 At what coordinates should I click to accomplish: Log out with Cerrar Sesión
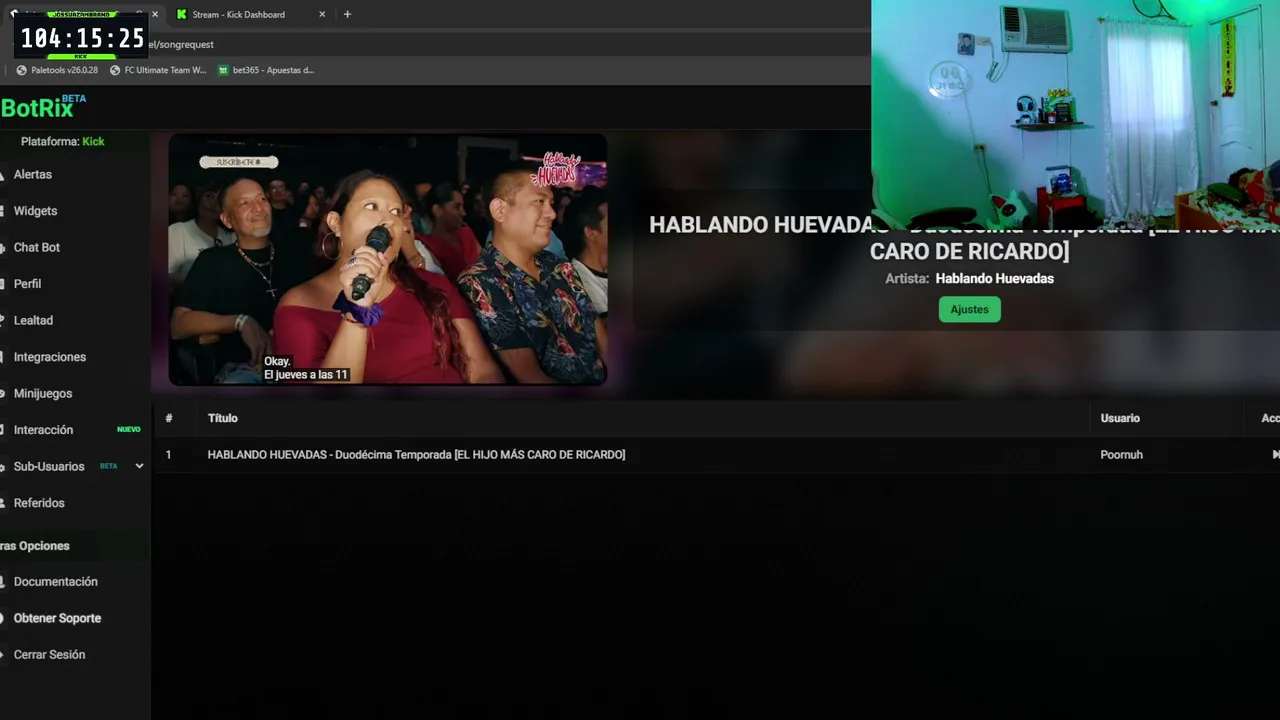click(x=49, y=654)
